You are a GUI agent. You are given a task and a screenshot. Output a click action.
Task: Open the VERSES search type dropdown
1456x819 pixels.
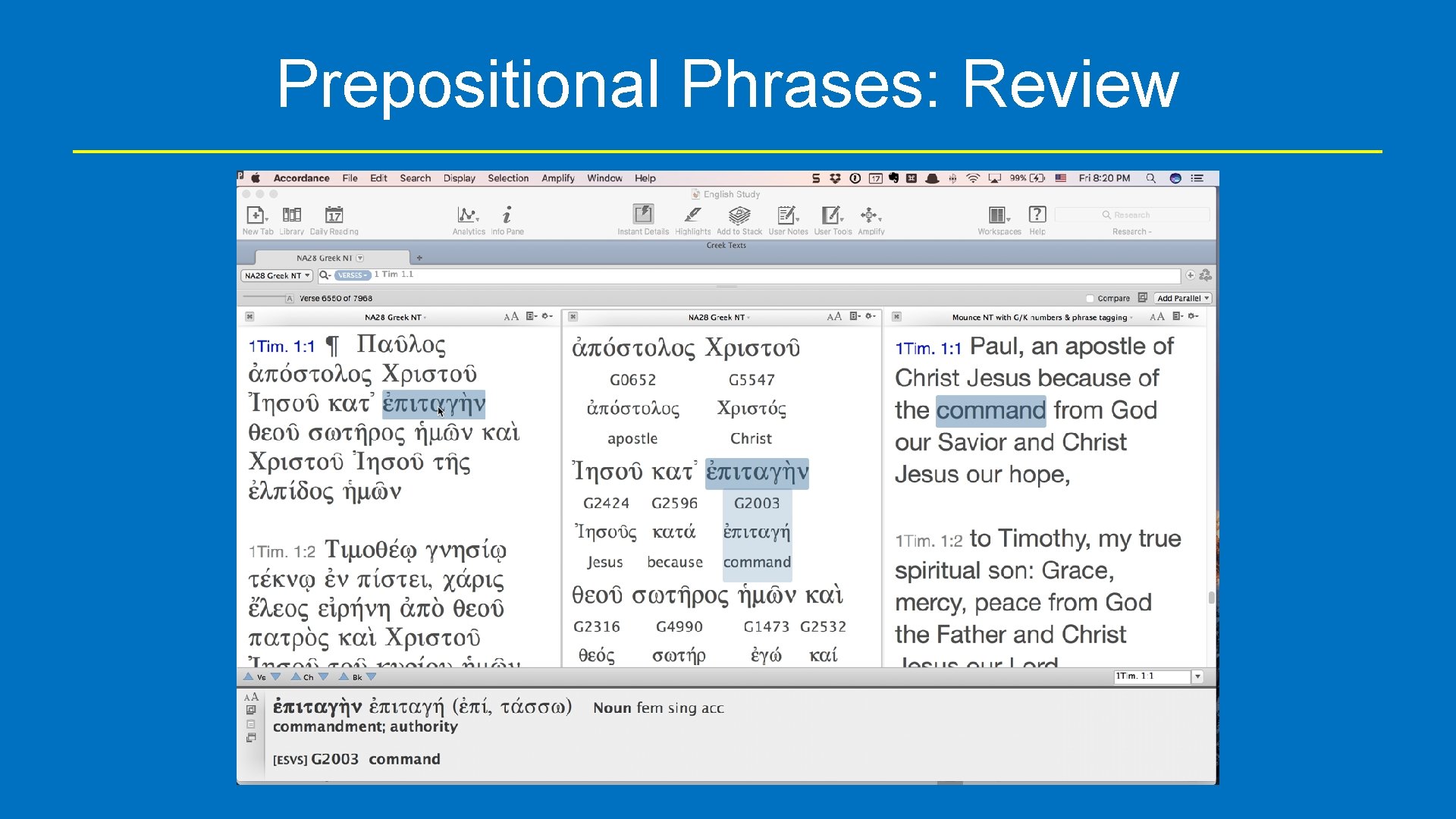pos(353,276)
